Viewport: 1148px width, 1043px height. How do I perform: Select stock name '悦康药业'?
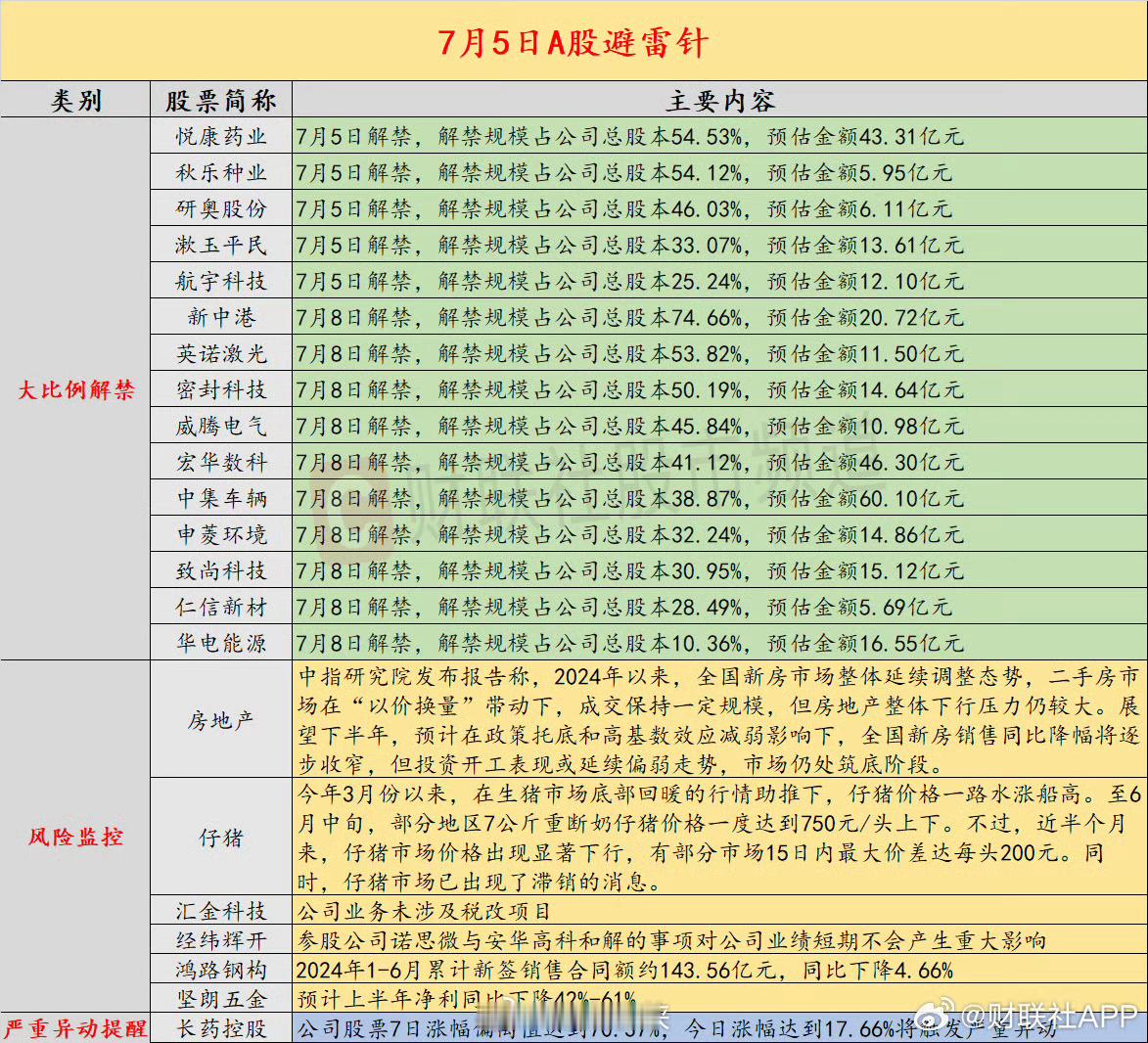coord(221,136)
